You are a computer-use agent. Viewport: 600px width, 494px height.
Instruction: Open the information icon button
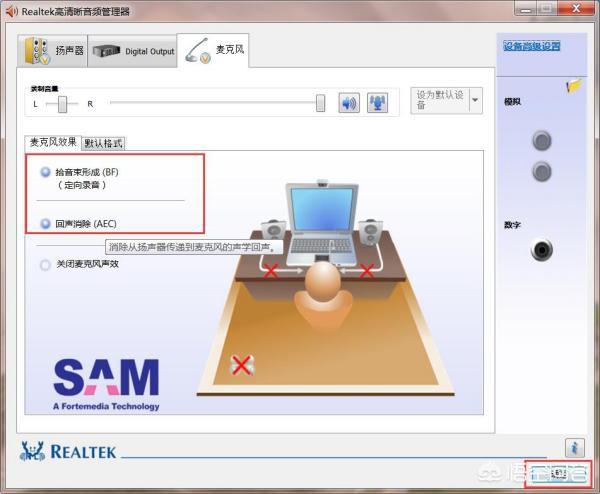tap(574, 447)
